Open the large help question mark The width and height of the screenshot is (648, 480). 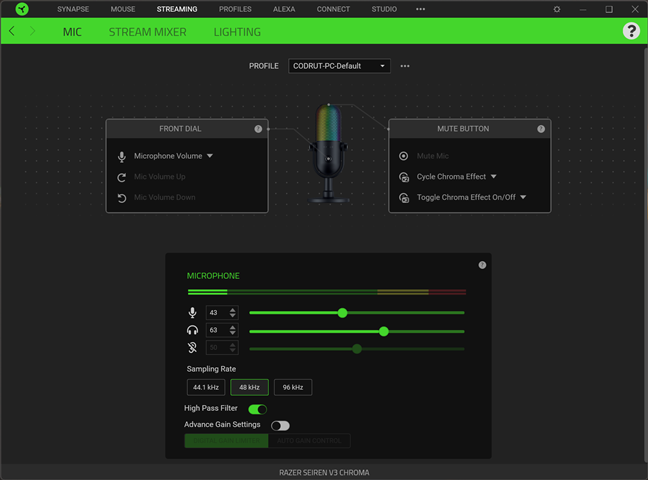tap(631, 31)
